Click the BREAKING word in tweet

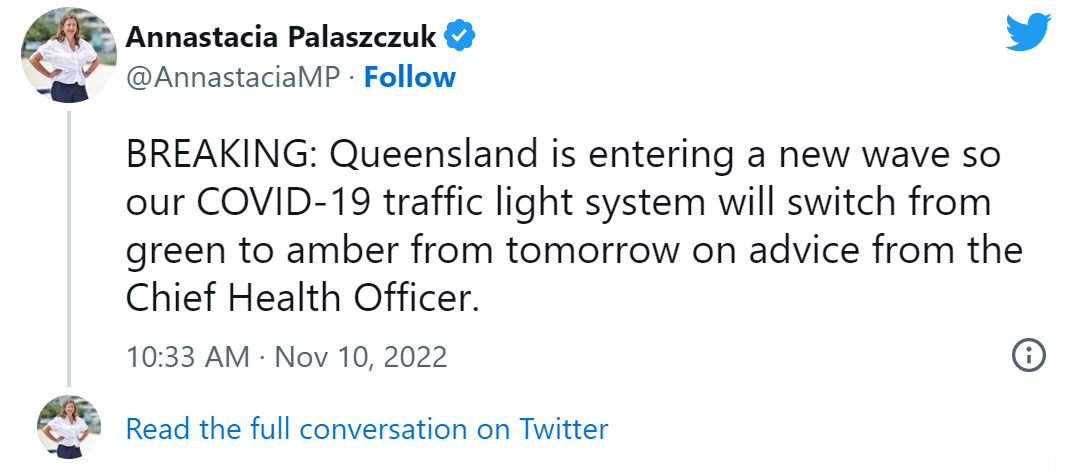coord(217,156)
